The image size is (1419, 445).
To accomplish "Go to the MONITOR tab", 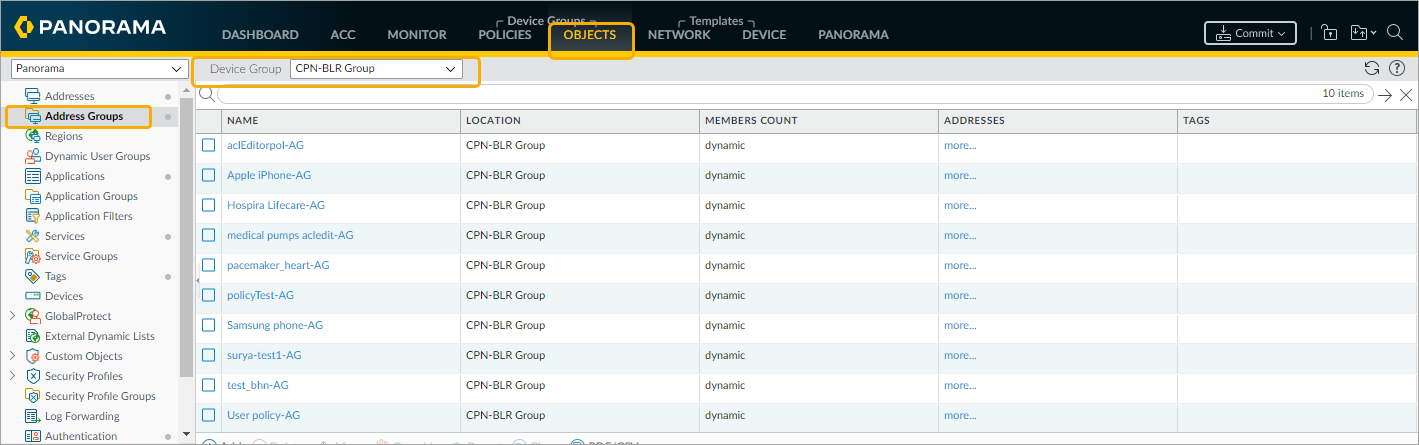I will pos(416,35).
